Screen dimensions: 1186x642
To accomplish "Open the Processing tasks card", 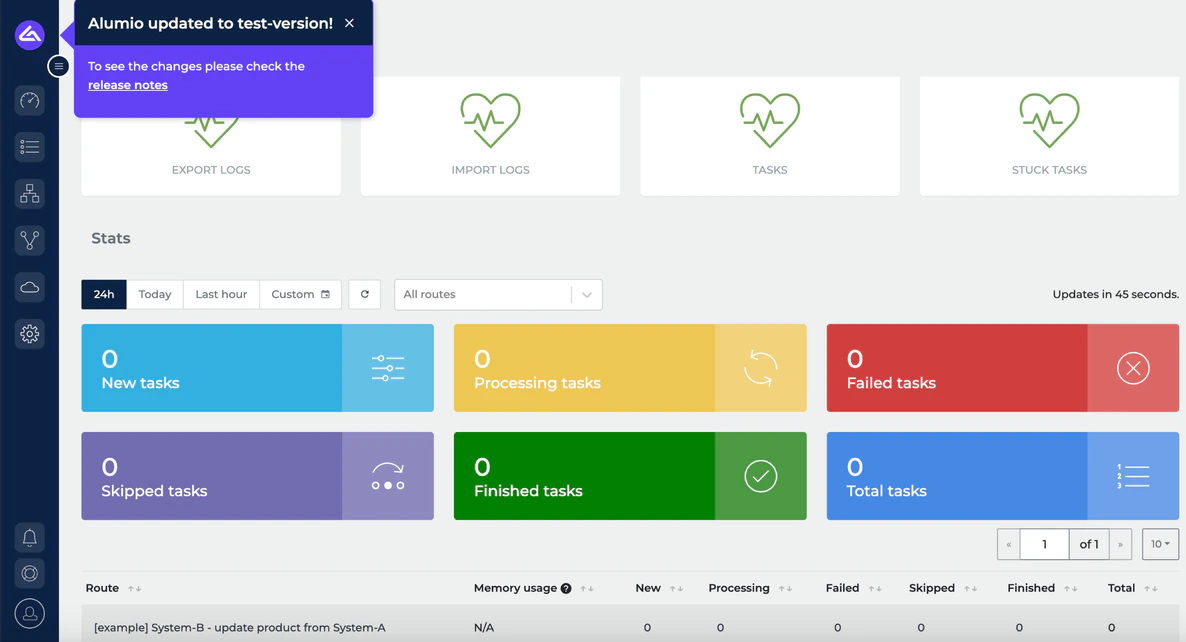I will pos(630,368).
